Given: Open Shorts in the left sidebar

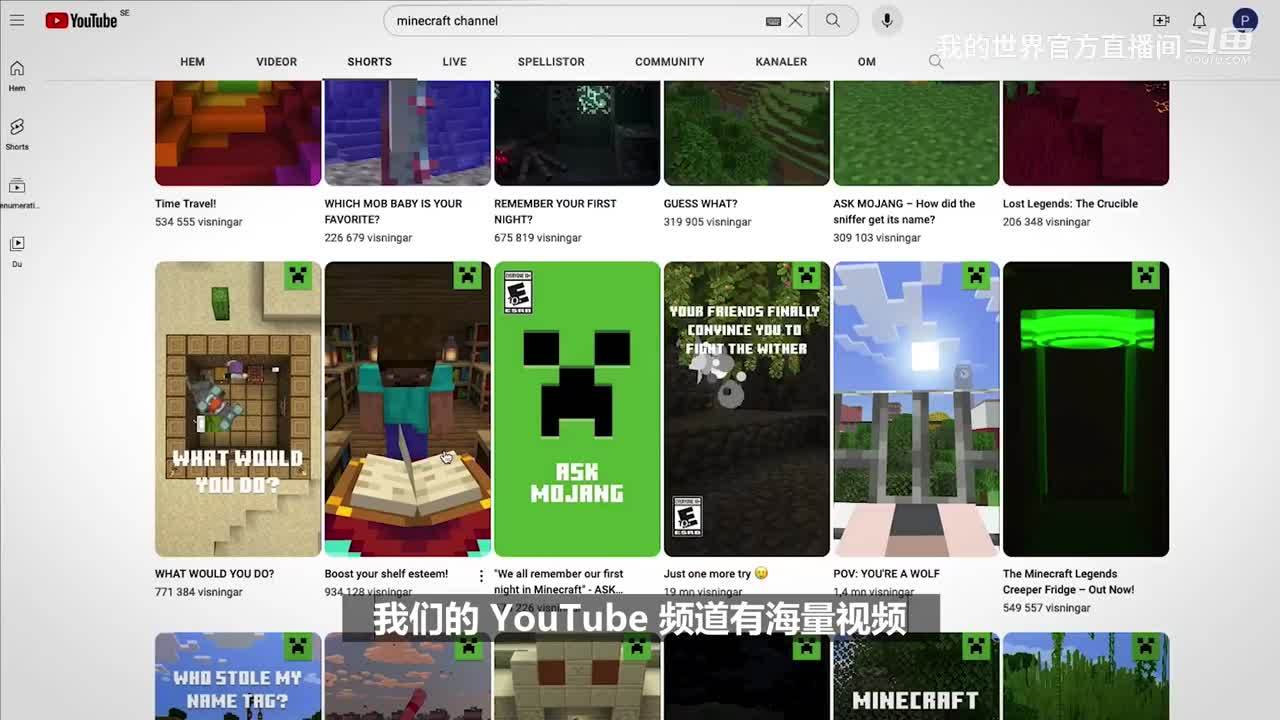Looking at the screenshot, I should tap(17, 134).
